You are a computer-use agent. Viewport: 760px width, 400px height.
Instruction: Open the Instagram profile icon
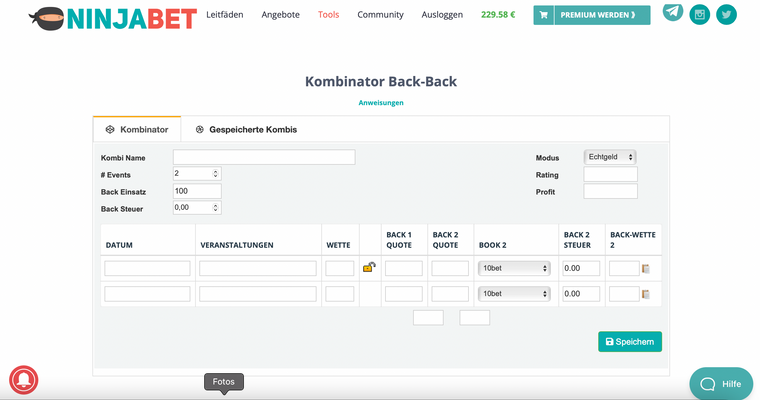point(700,15)
